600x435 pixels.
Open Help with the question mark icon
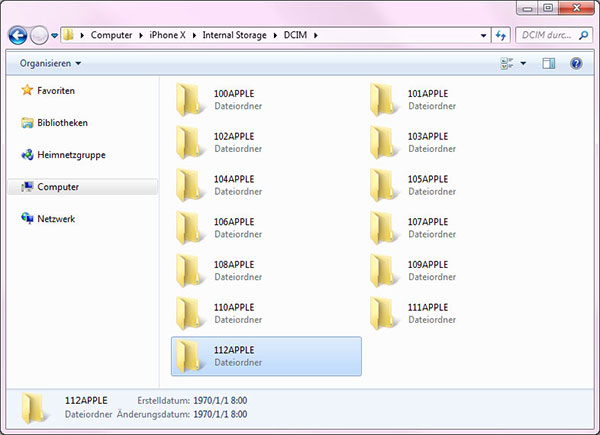576,64
